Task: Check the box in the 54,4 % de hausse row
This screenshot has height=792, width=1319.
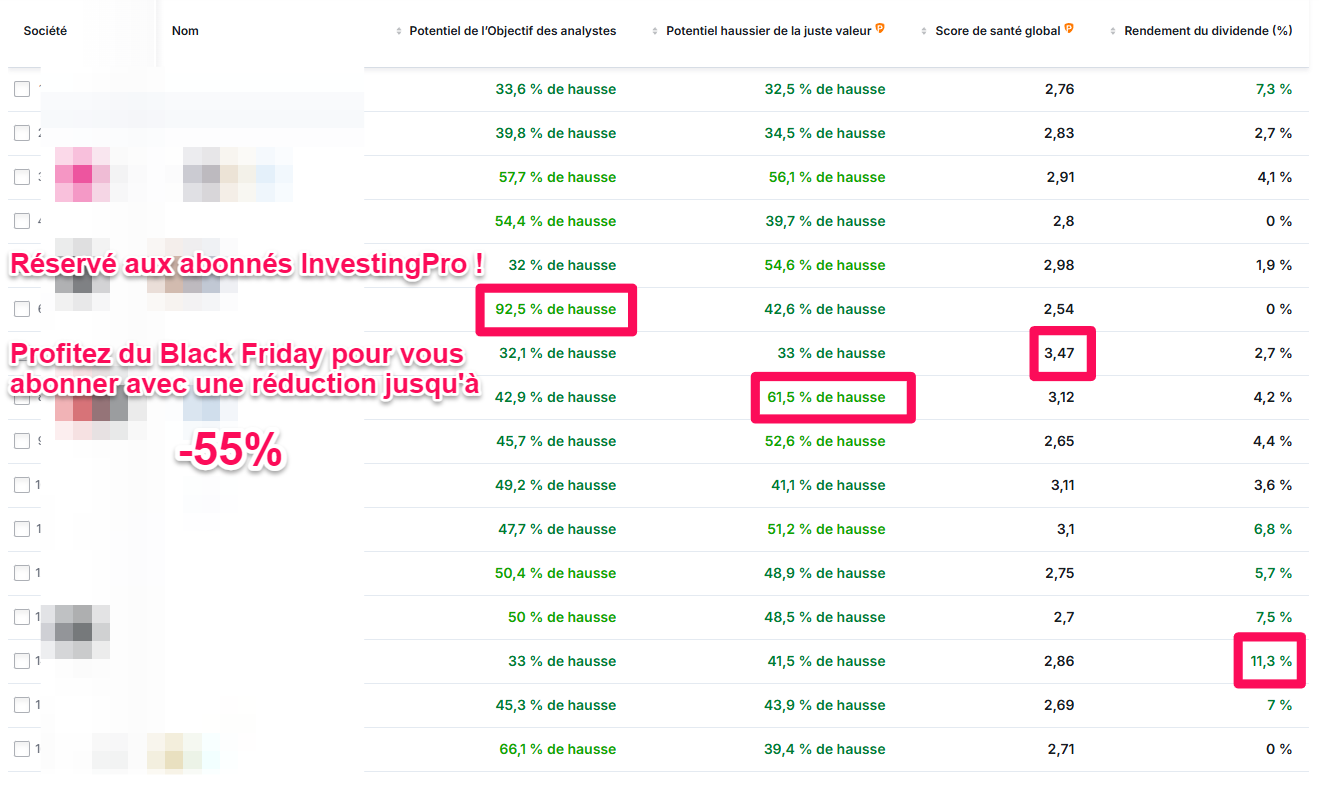Action: (22, 221)
